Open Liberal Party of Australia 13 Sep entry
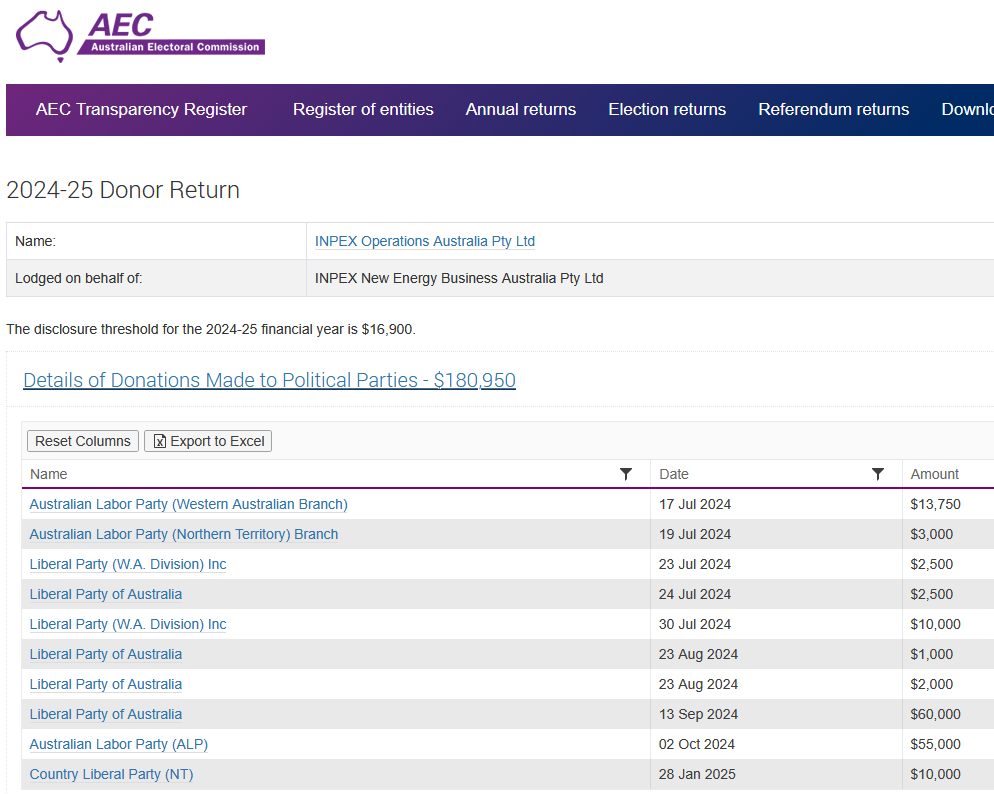994x794 pixels. 106,714
